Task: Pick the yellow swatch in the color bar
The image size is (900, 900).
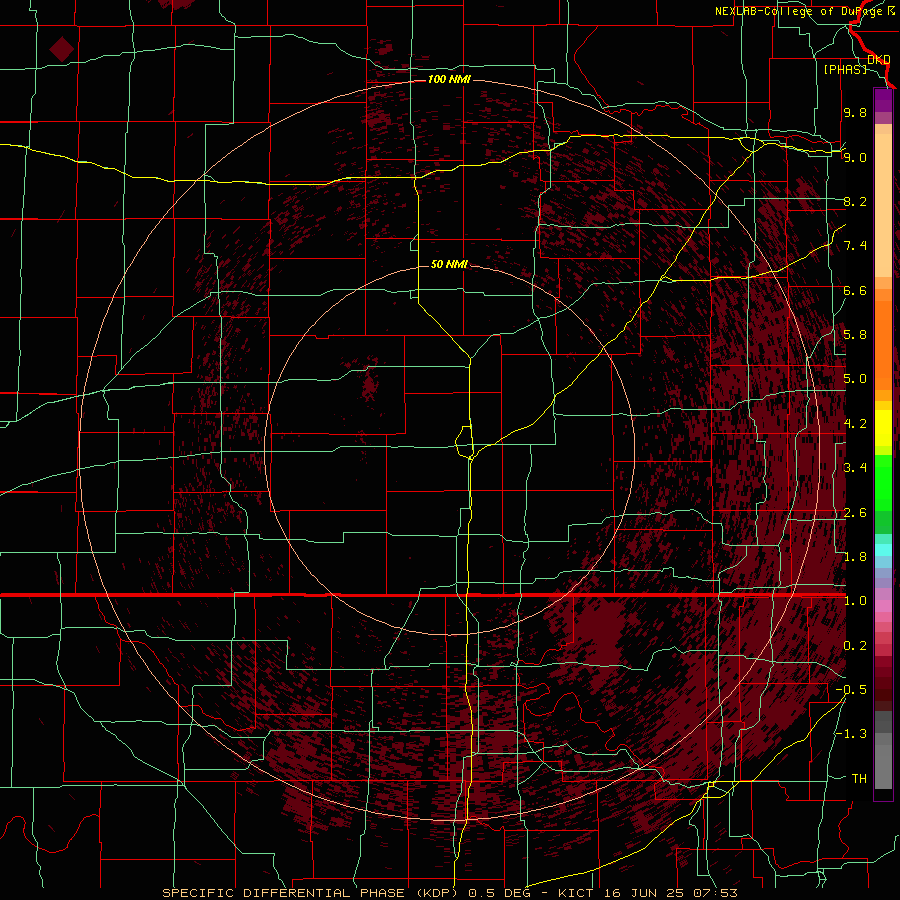Action: (883, 428)
